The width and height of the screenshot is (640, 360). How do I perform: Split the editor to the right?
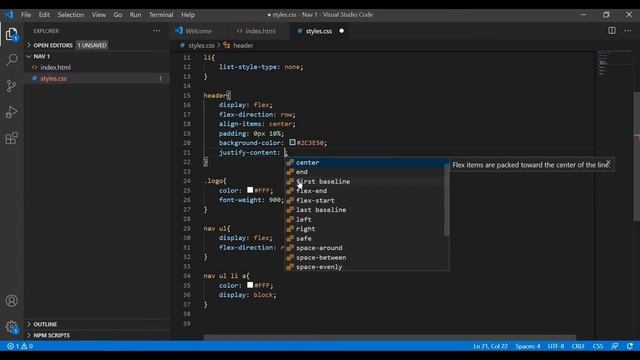(612, 31)
